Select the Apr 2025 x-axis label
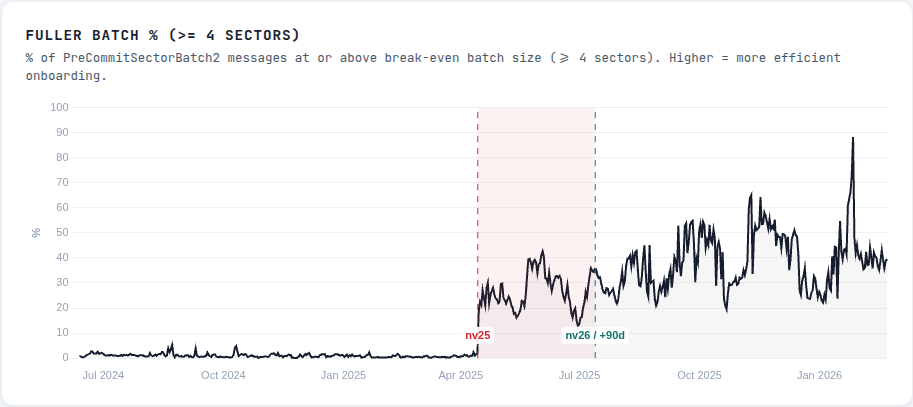The image size is (913, 407). coord(461,376)
